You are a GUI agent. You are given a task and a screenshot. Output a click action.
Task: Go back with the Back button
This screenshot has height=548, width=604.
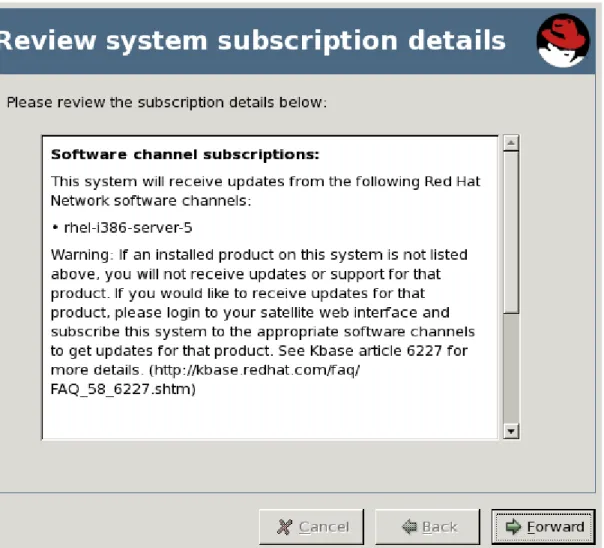point(428,526)
